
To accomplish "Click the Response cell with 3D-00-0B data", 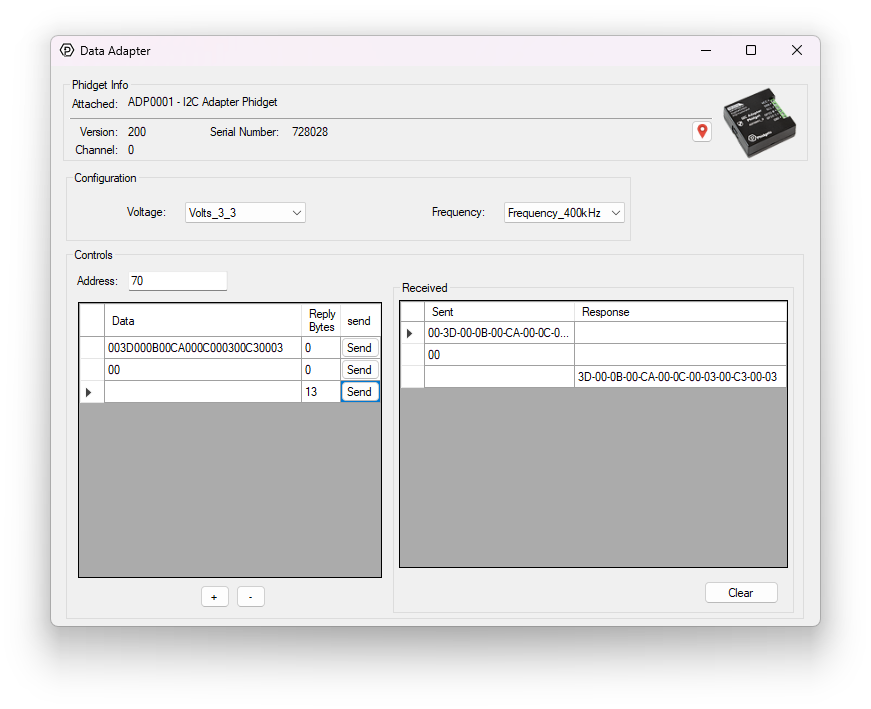I will (679, 377).
